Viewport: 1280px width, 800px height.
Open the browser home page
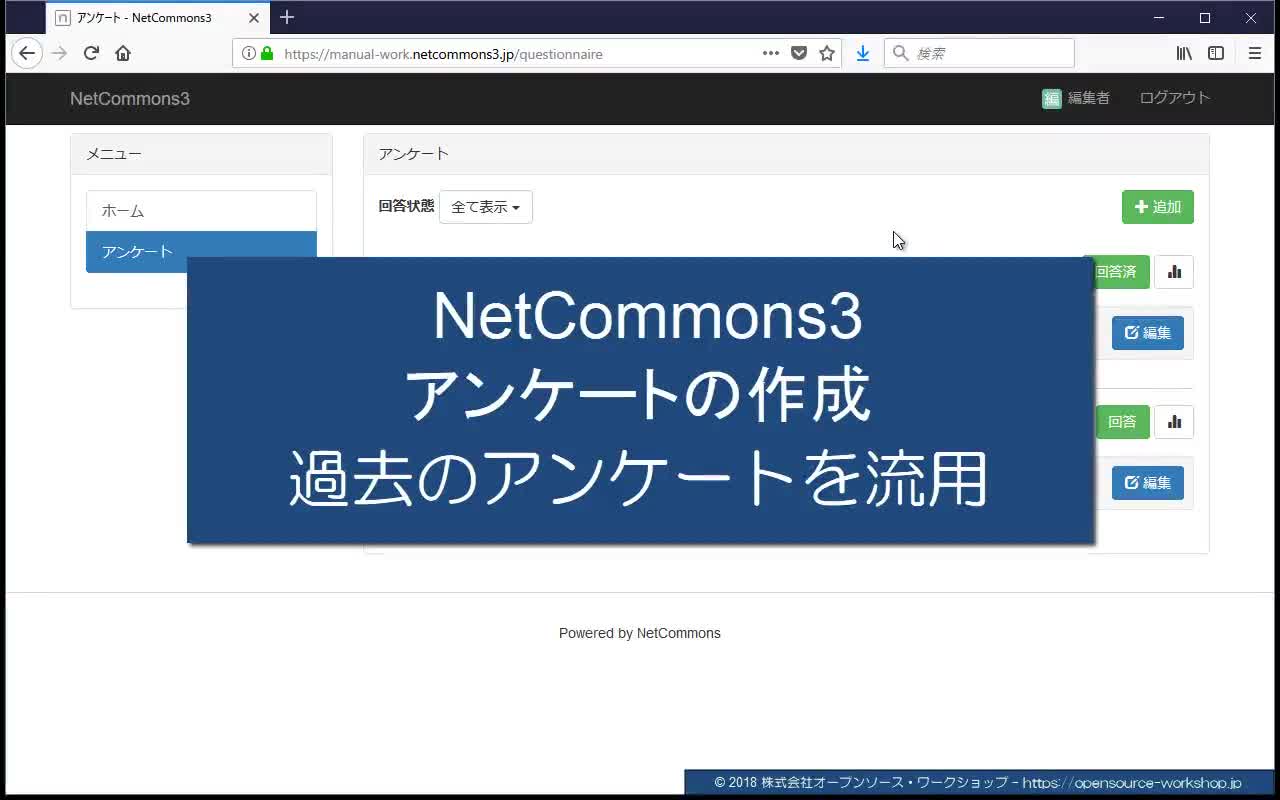tap(123, 54)
